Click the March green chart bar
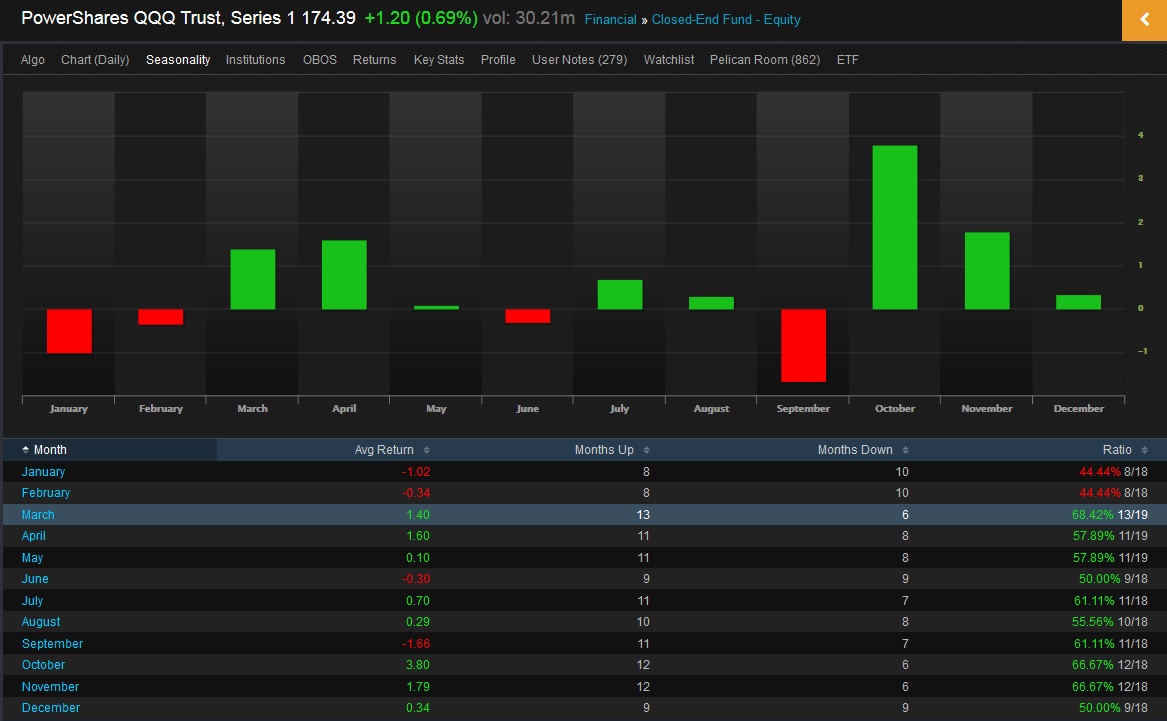Viewport: 1167px width, 721px height. coord(252,279)
